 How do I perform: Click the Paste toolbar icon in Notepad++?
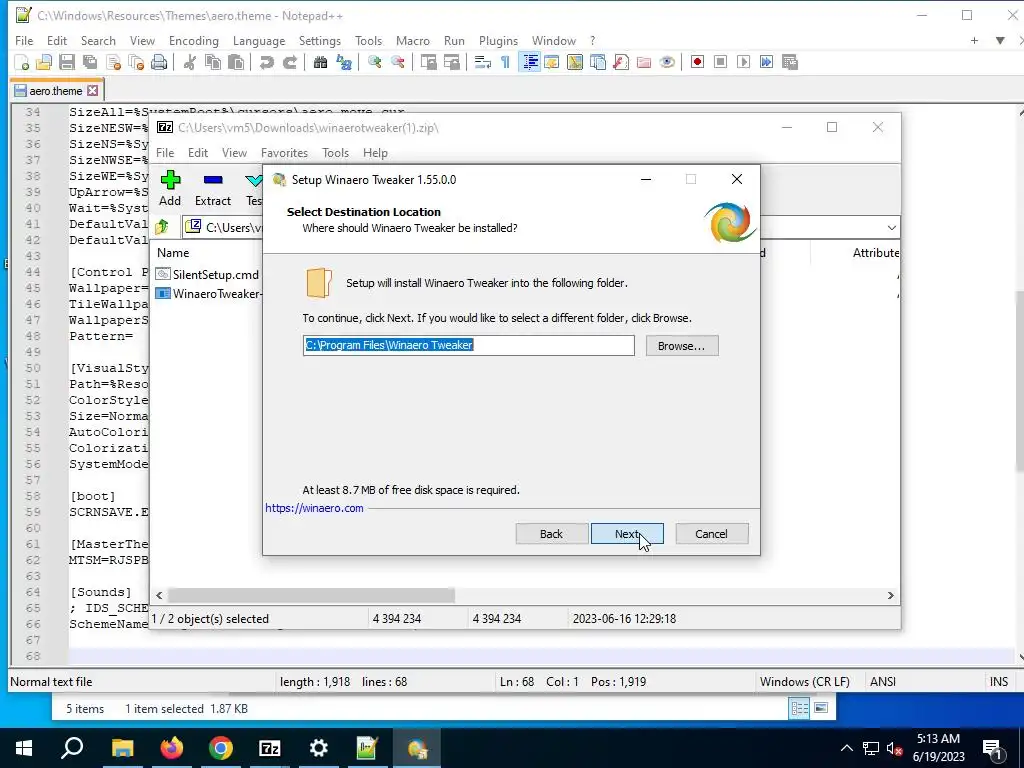coord(236,62)
